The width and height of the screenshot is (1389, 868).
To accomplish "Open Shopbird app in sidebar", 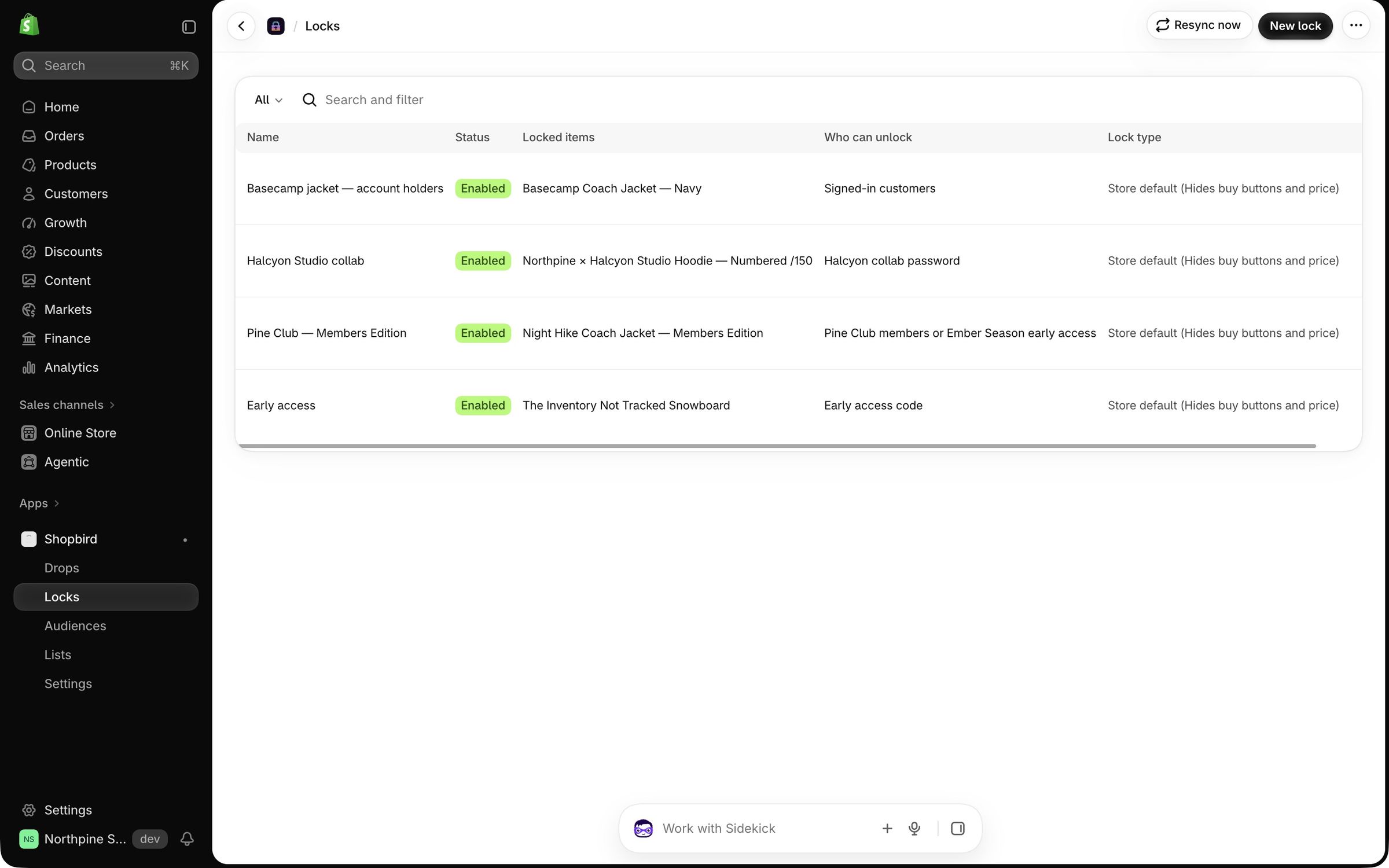I will [x=106, y=539].
